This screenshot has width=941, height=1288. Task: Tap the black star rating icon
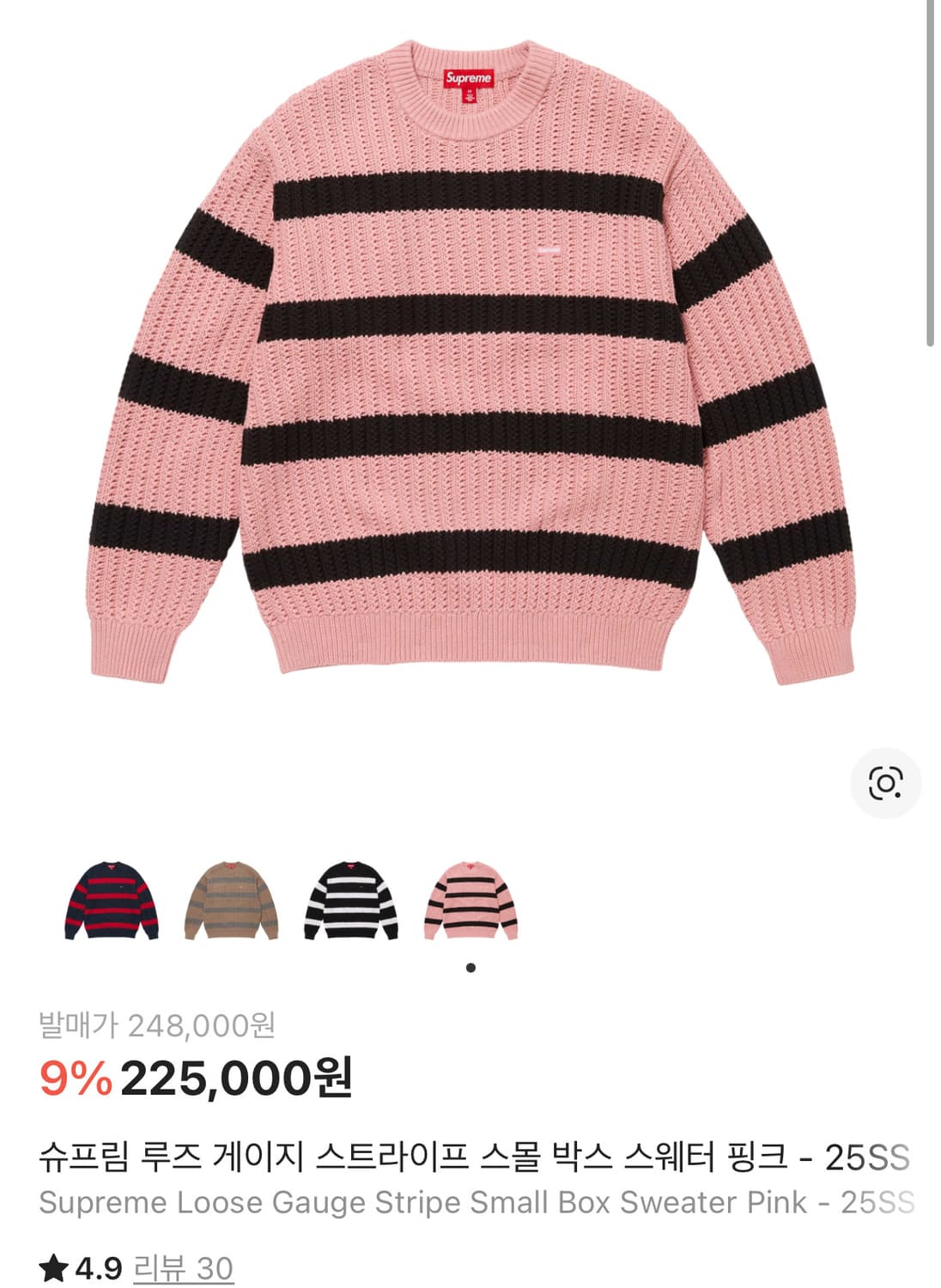coord(53,1267)
